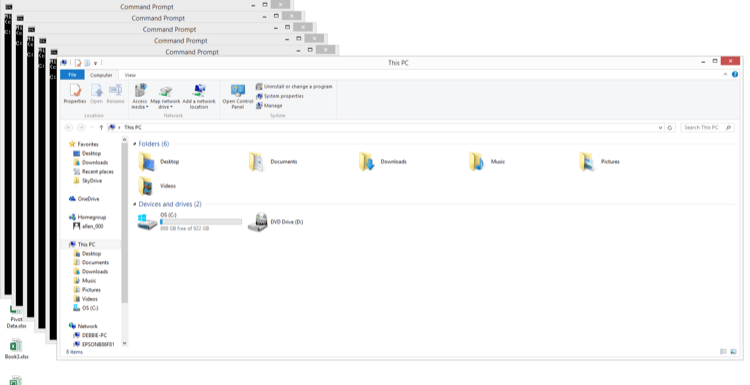Collapse the ribbon with the chevron
Image resolution: width=750 pixels, height=385 pixels.
(725, 75)
